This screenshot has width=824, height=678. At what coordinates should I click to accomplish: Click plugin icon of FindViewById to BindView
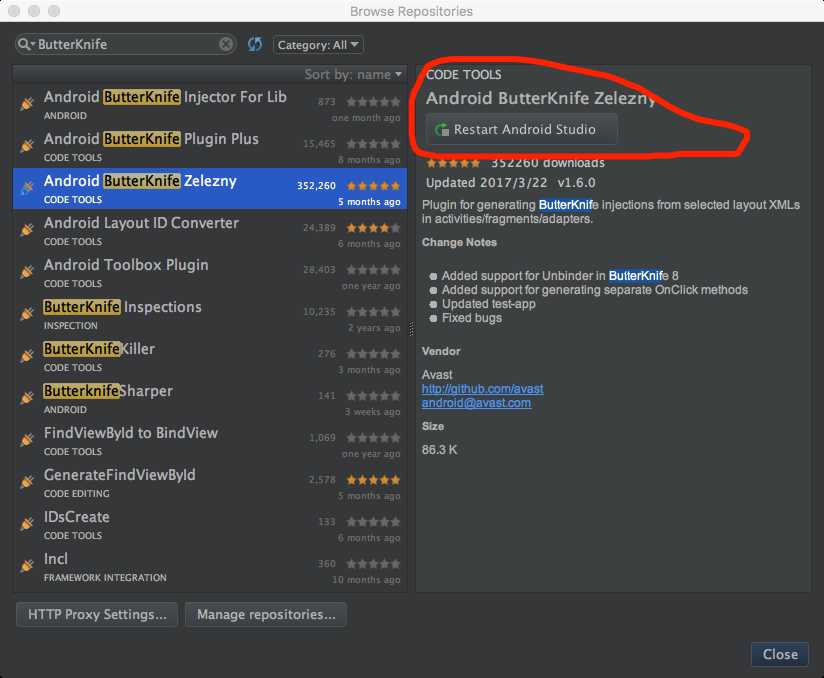27,440
